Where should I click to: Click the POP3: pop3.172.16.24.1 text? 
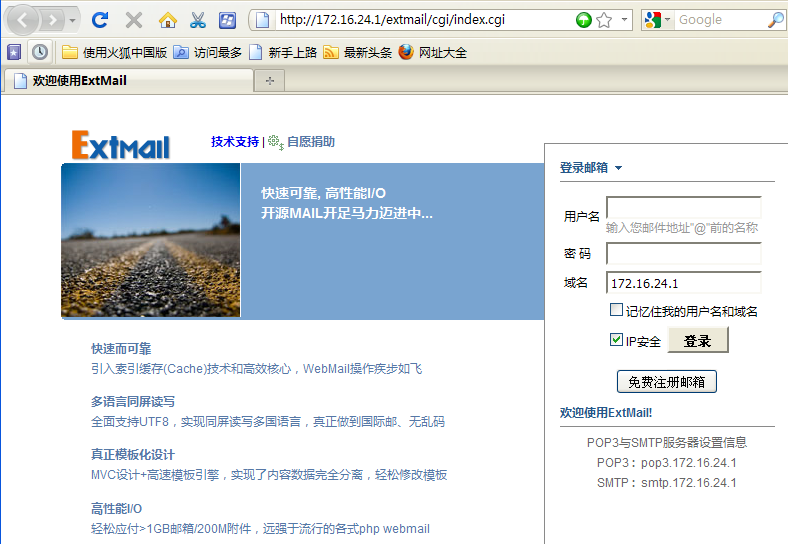pyautogui.click(x=666, y=463)
